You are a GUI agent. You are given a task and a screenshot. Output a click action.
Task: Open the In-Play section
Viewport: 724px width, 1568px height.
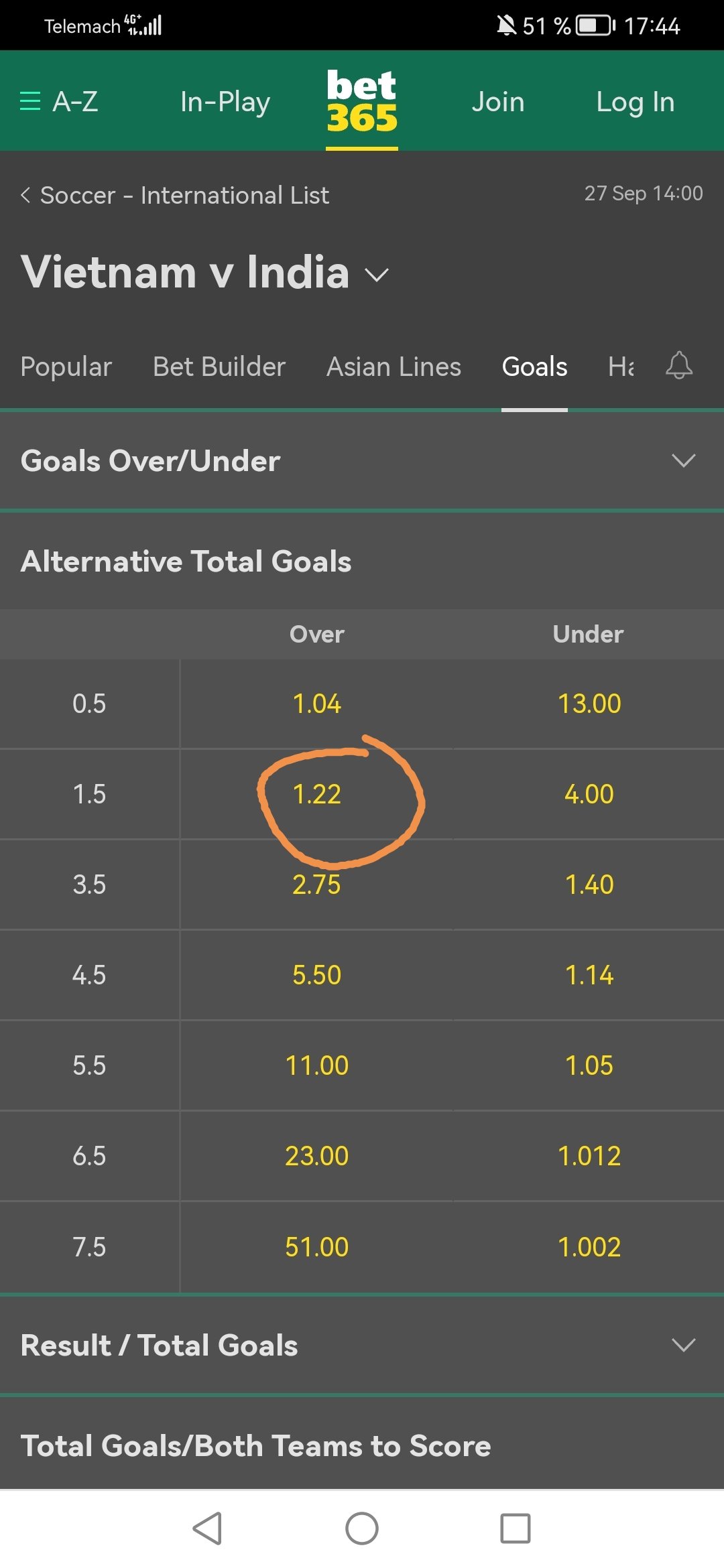(x=225, y=102)
